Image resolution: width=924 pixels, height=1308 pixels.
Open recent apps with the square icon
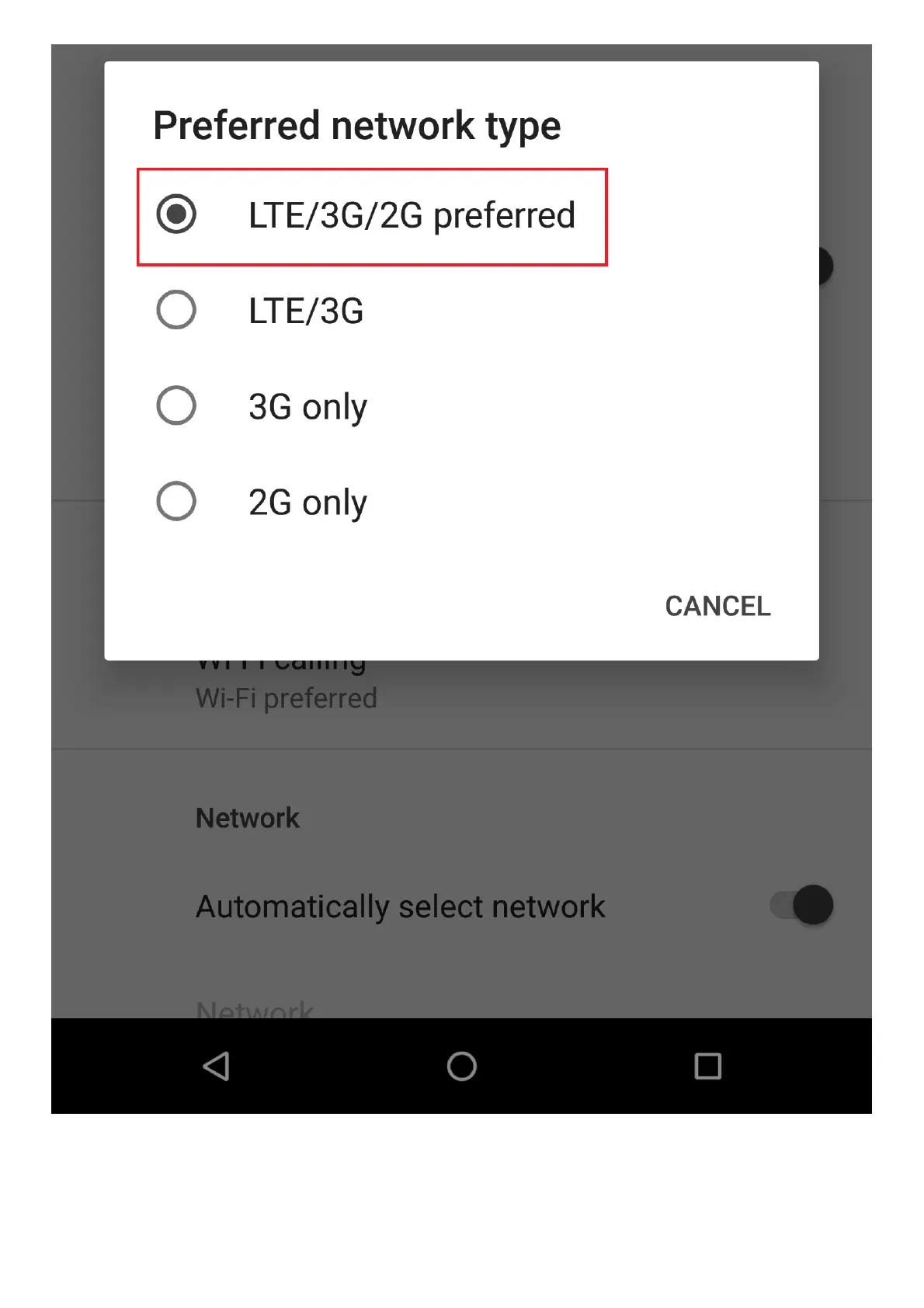(x=707, y=1066)
